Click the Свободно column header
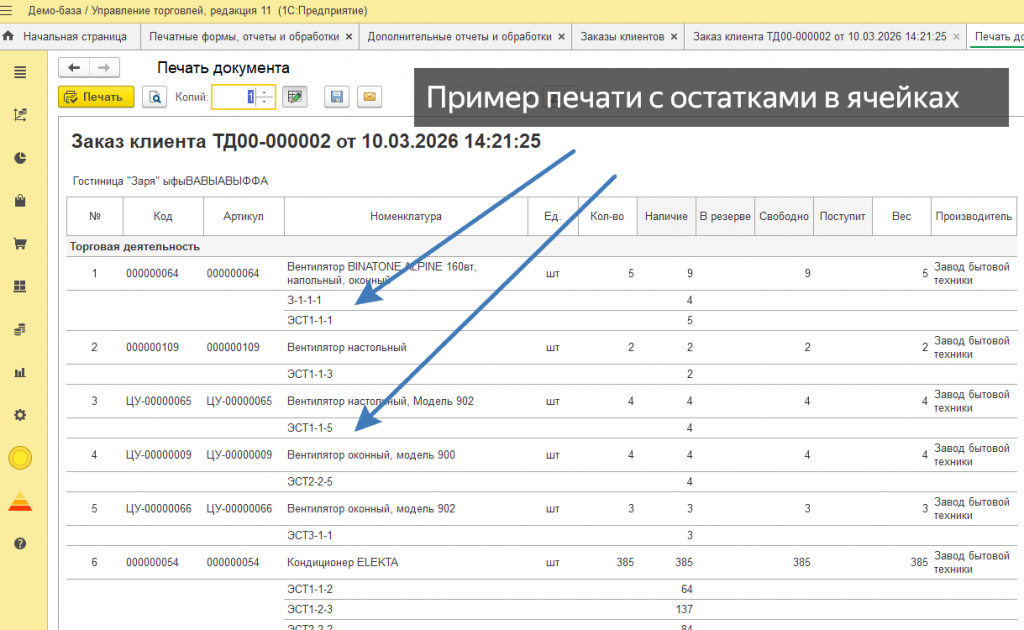Viewport: 1024px width, 630px height. [x=784, y=216]
